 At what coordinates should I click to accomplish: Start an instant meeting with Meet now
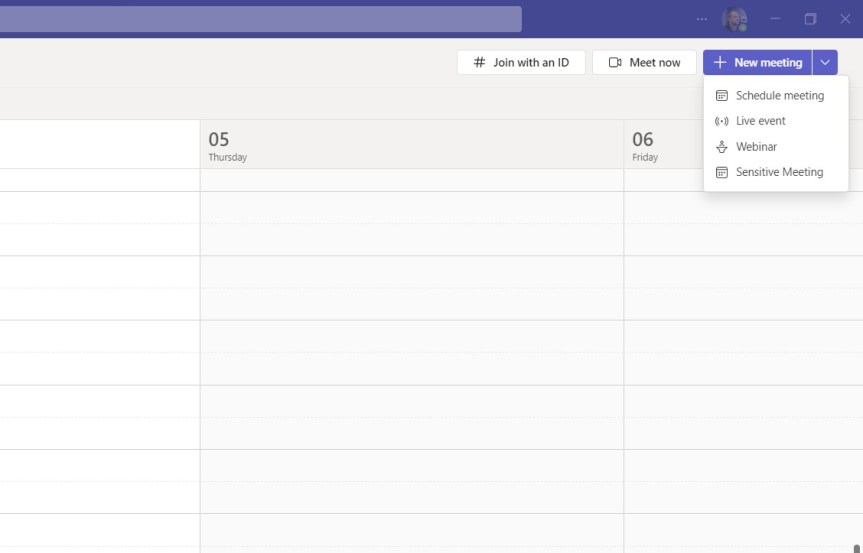click(644, 62)
